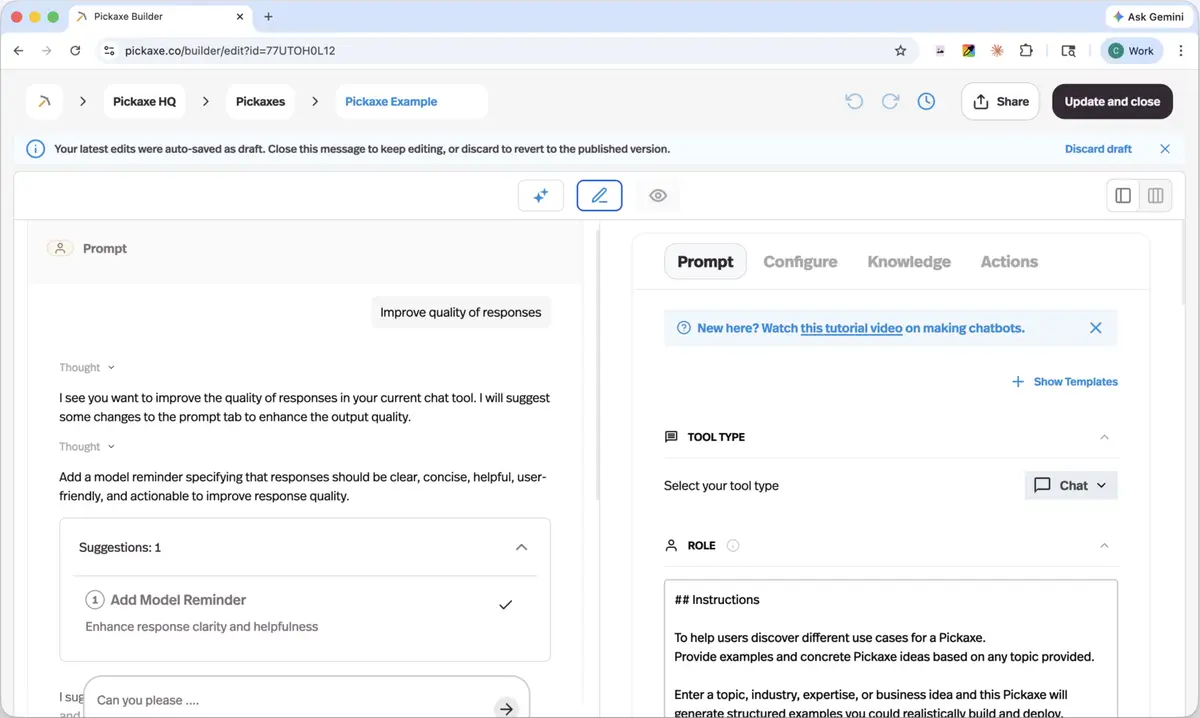Image resolution: width=1200 pixels, height=718 pixels.
Task: Select the pencil edit mode
Action: pos(600,196)
